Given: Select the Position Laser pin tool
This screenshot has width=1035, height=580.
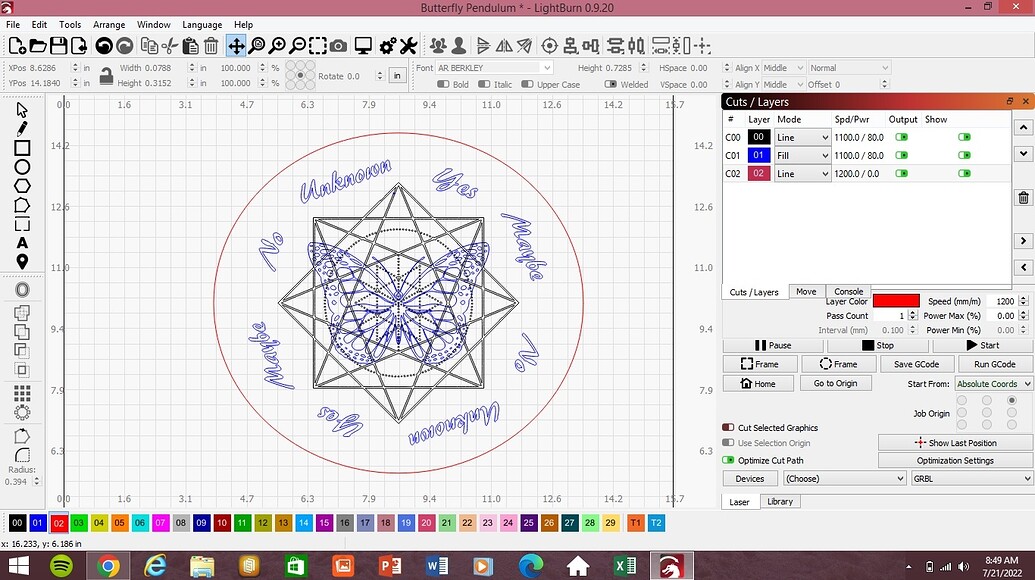Looking at the screenshot, I should (x=22, y=262).
